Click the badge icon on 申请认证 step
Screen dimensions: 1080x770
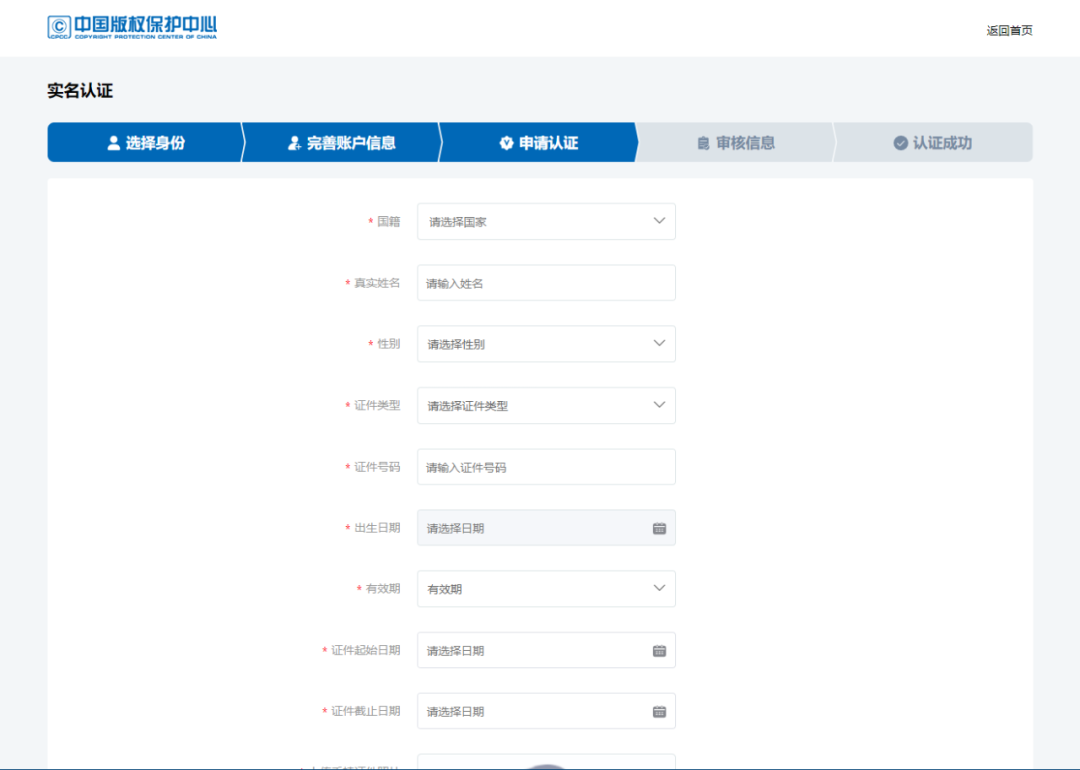506,142
